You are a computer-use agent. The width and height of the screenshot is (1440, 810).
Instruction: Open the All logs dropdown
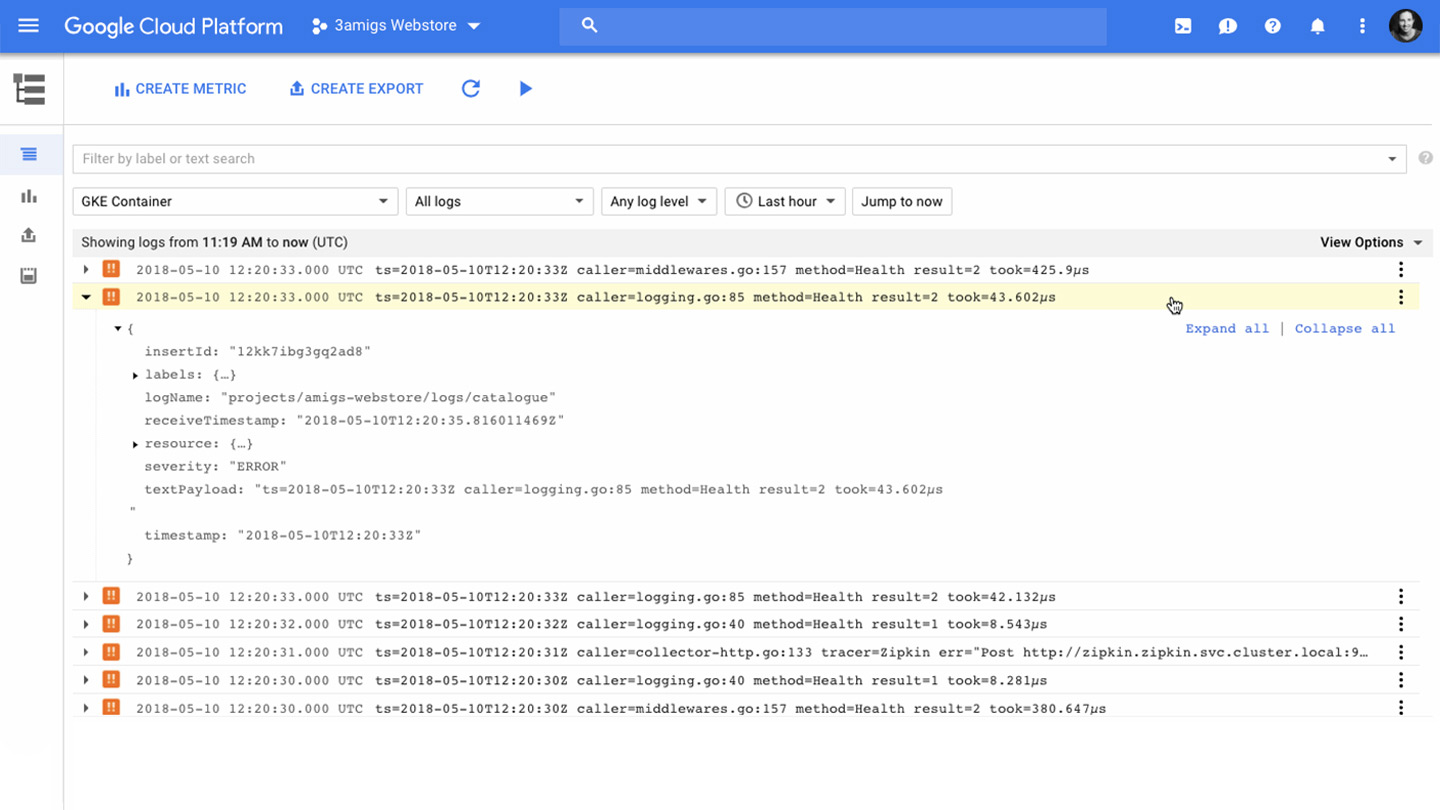(499, 201)
